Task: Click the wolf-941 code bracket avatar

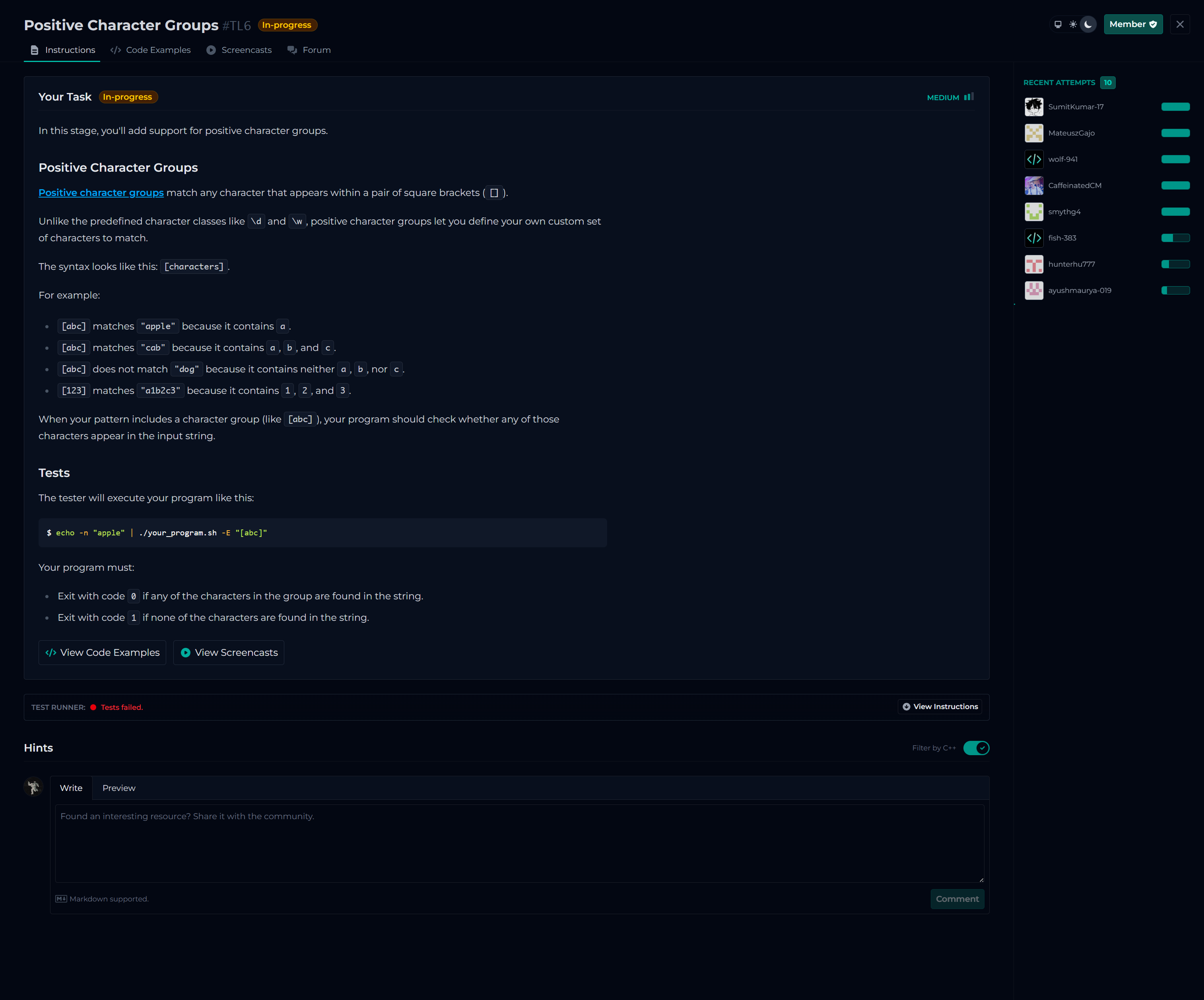Action: pos(1034,159)
